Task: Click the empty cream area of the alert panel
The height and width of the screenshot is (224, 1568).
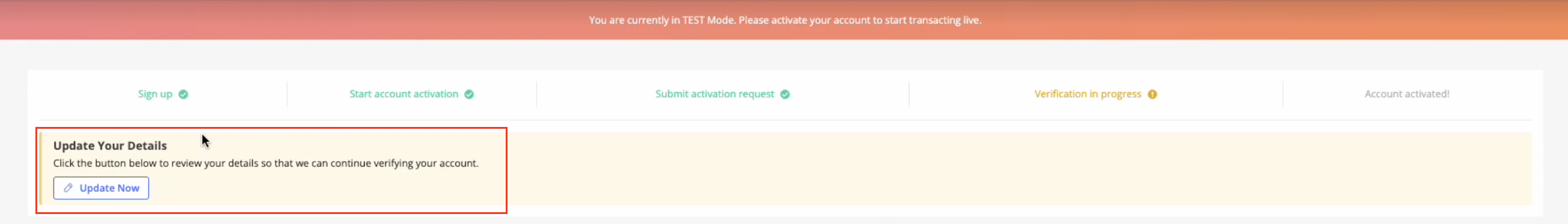Action: (1019, 168)
